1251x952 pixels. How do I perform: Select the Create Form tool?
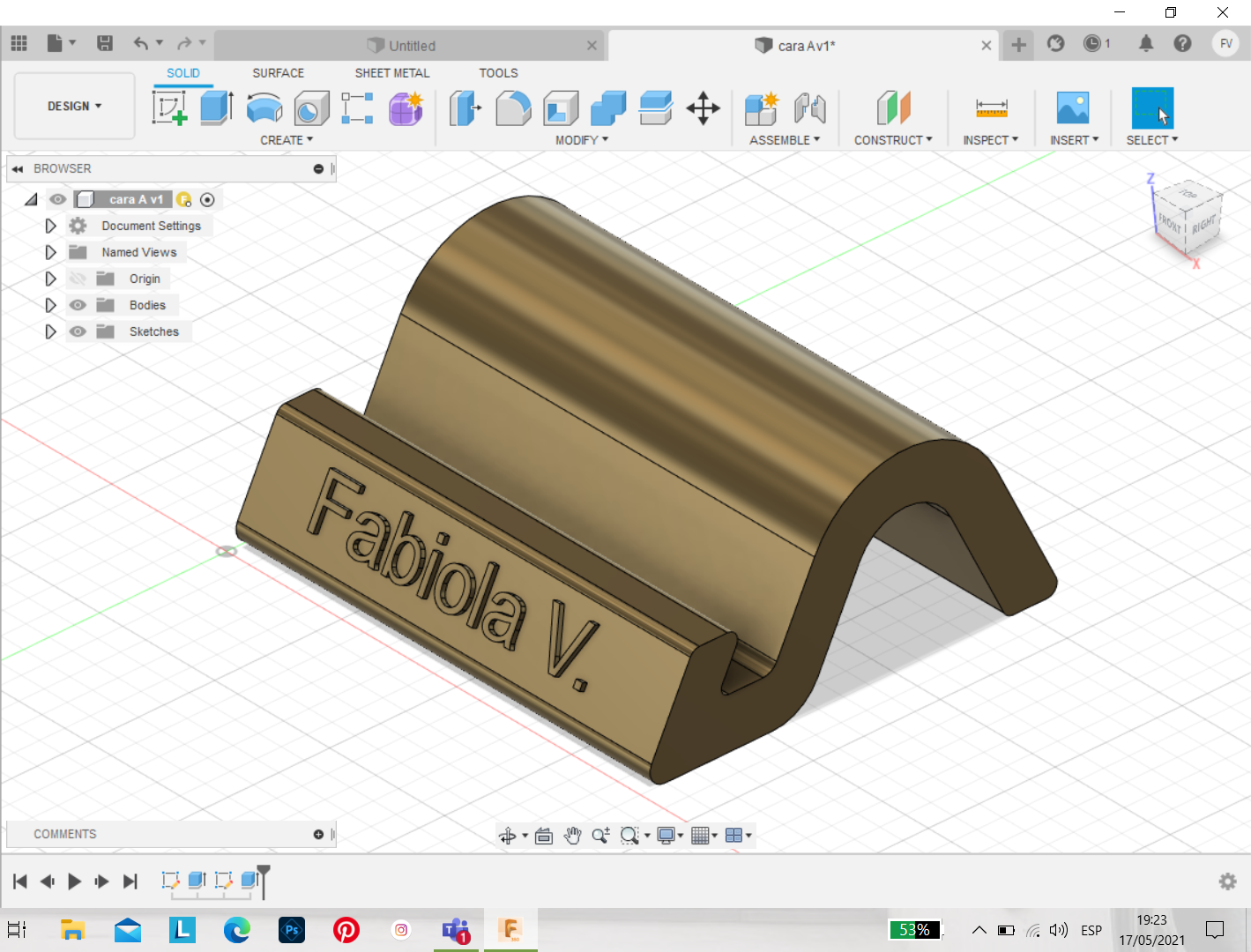click(x=406, y=108)
